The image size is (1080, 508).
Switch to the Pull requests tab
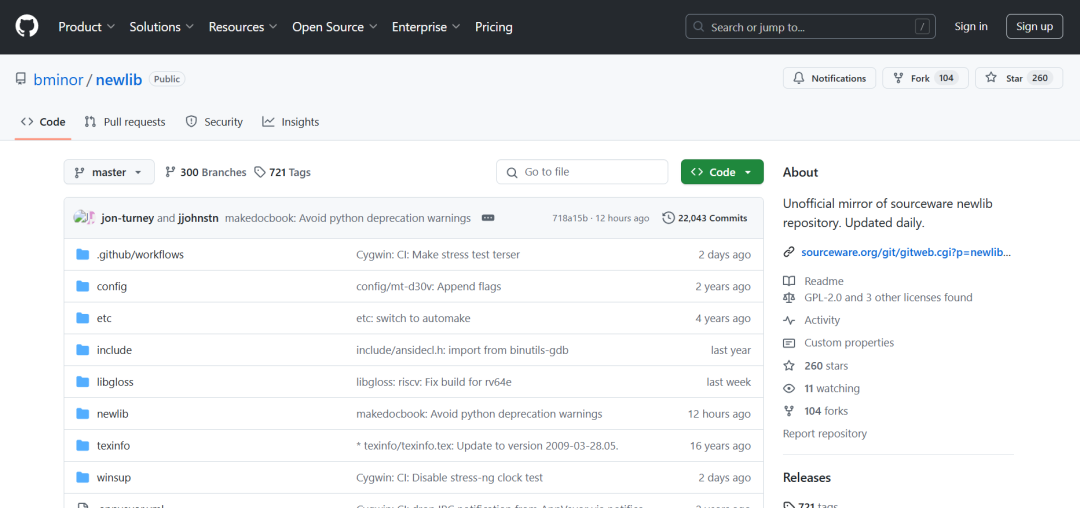click(125, 122)
